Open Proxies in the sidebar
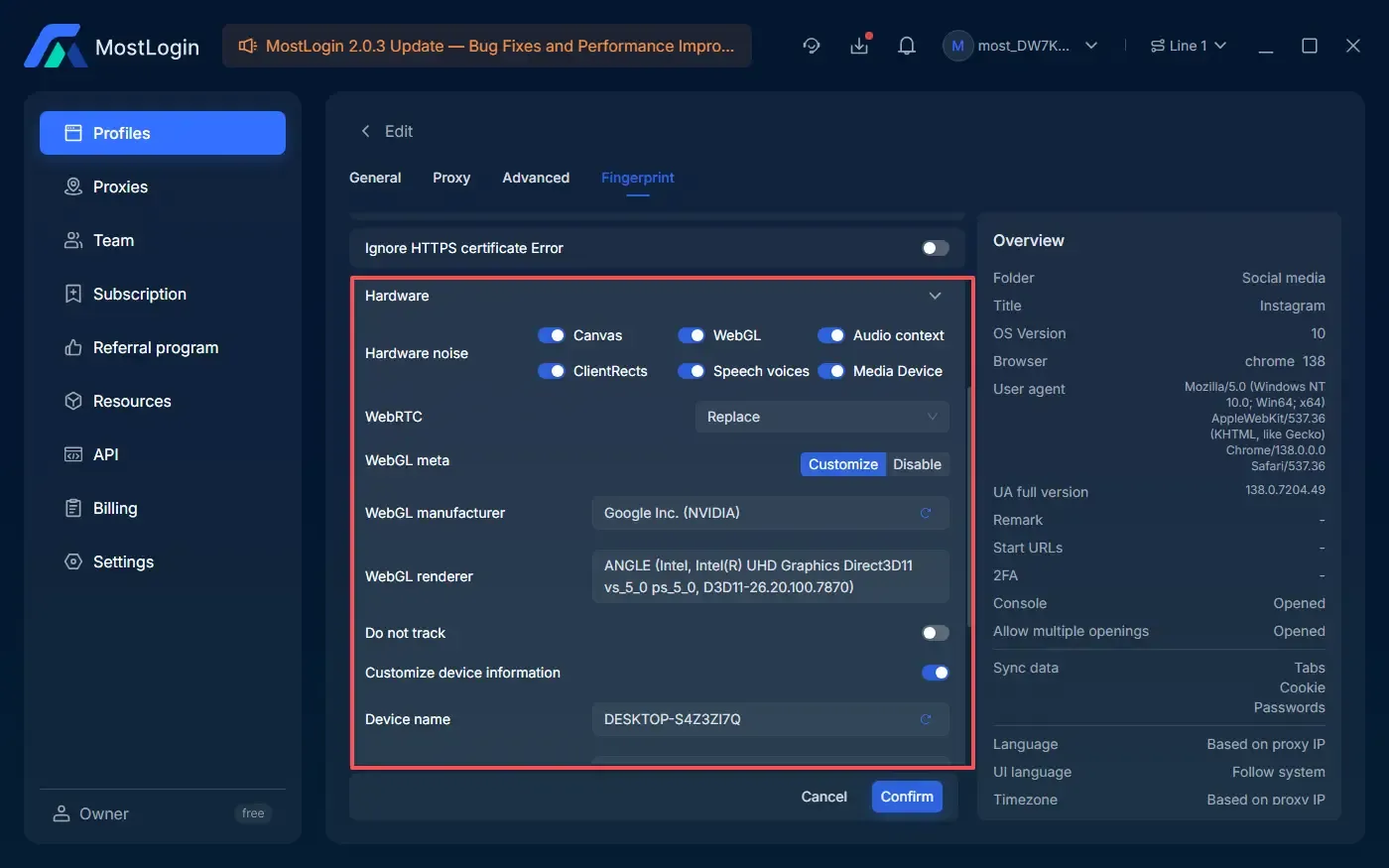The width and height of the screenshot is (1389, 868). point(163,186)
